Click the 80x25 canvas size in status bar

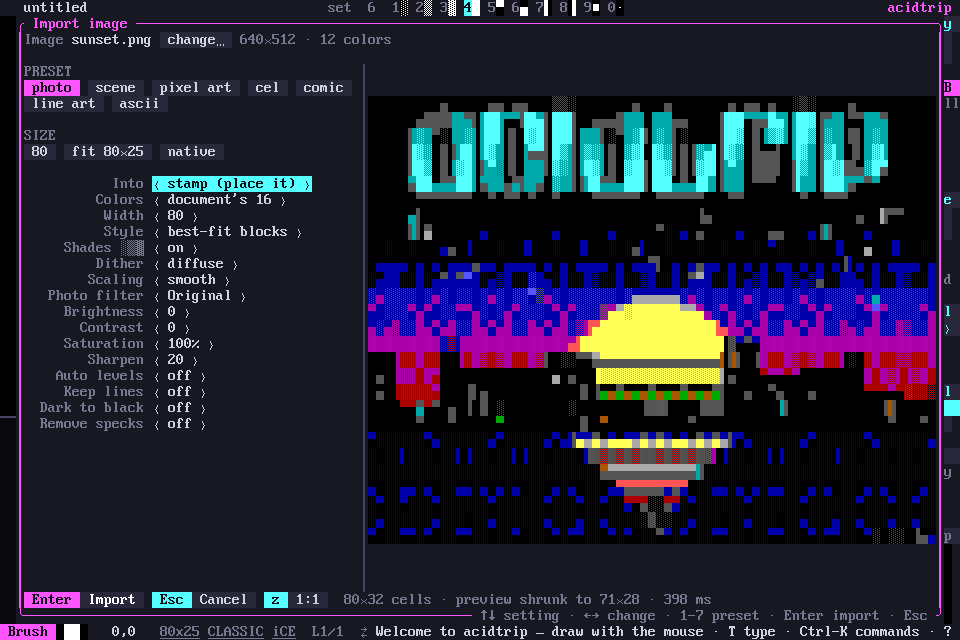point(179,631)
